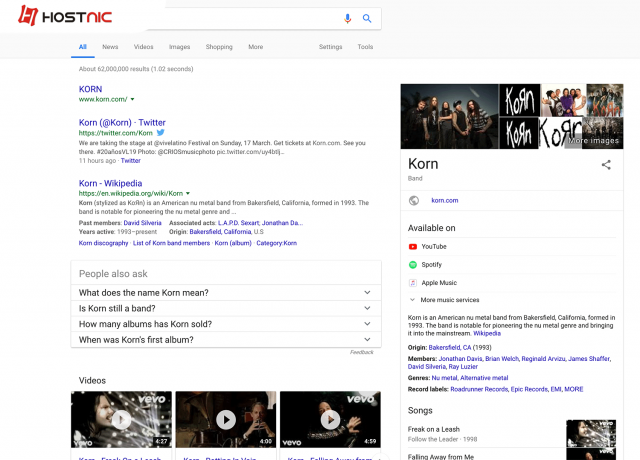Open the More search category menu
Viewport: 640px width, 460px height.
pos(256,47)
